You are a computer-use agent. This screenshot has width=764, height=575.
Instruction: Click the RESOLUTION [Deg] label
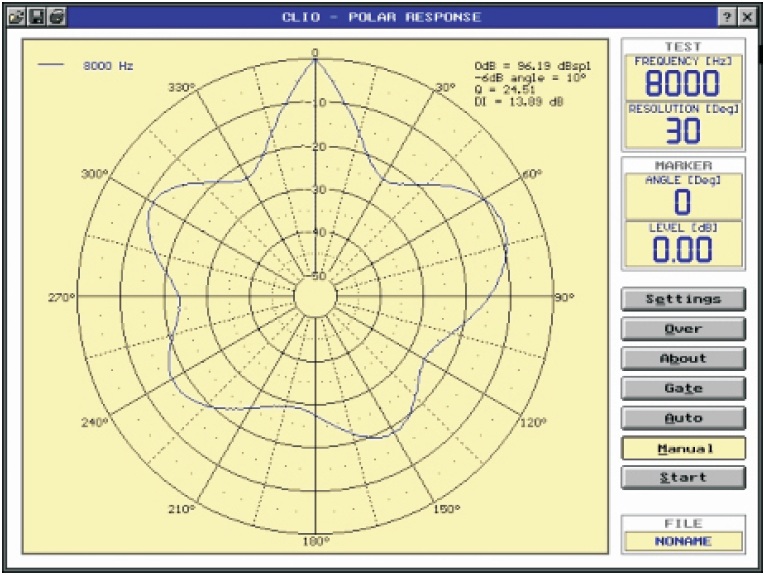pyautogui.click(x=683, y=109)
